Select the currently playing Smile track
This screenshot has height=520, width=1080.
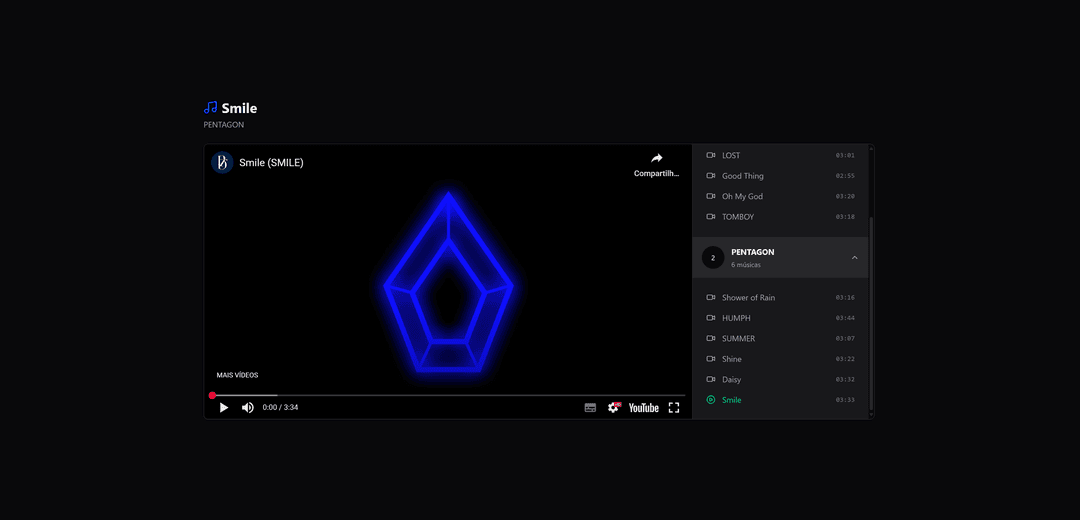coord(732,400)
